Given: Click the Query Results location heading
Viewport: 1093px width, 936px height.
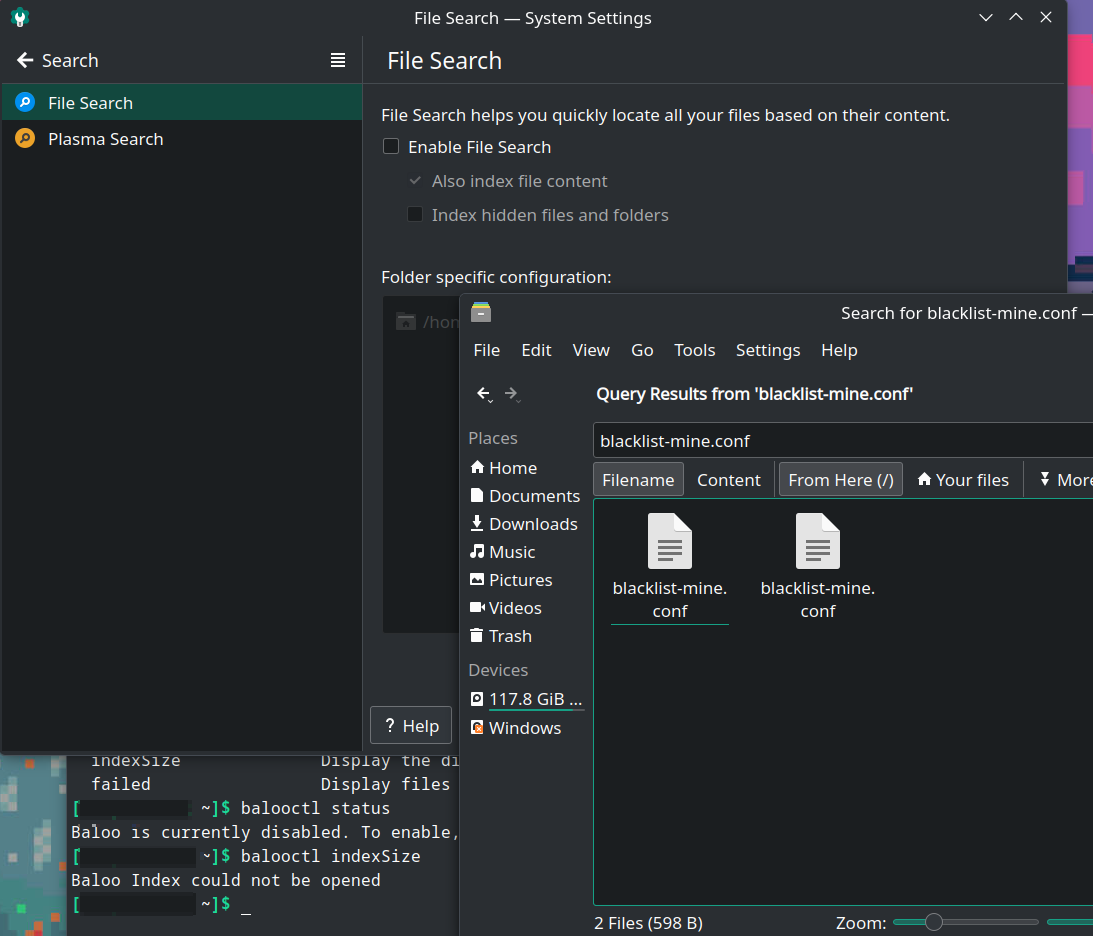Looking at the screenshot, I should pos(754,394).
